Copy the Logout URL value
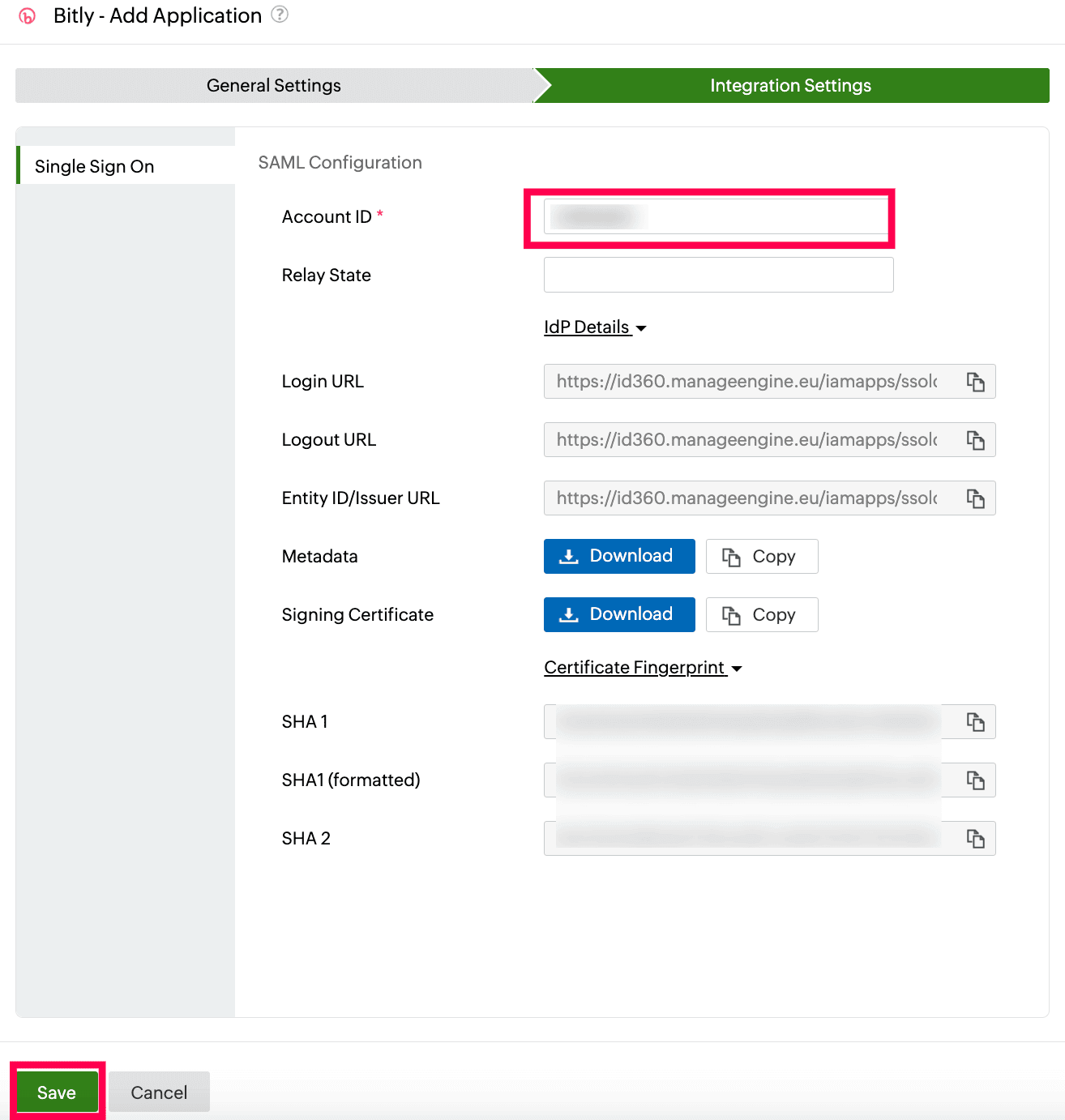Screen dimensions: 1065x1120 click(975, 440)
